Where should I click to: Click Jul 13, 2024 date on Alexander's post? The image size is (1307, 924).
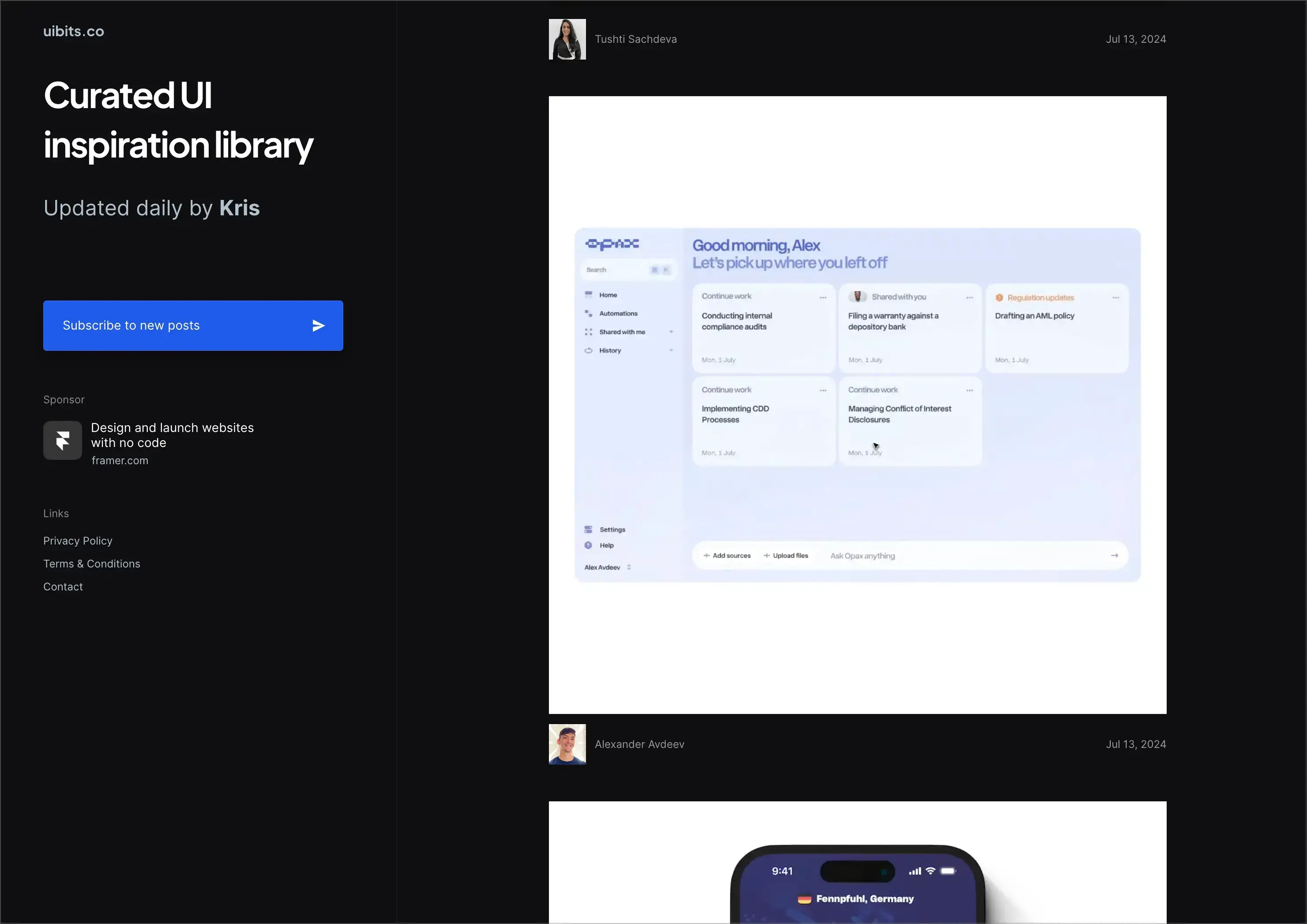pyautogui.click(x=1136, y=744)
